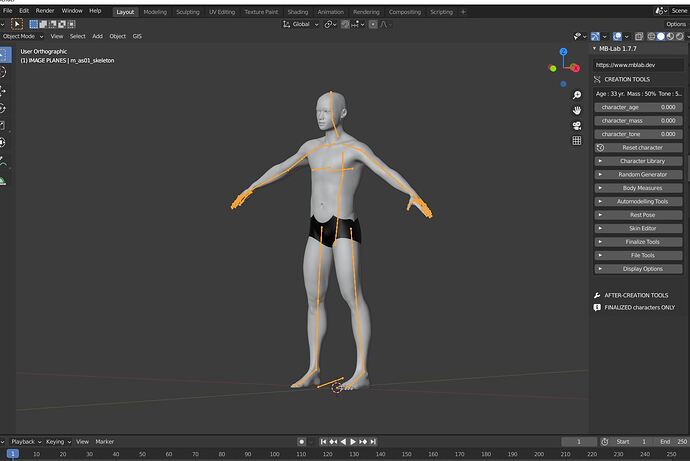Expand the Body Measures section
The width and height of the screenshot is (690, 461).
coord(638,188)
